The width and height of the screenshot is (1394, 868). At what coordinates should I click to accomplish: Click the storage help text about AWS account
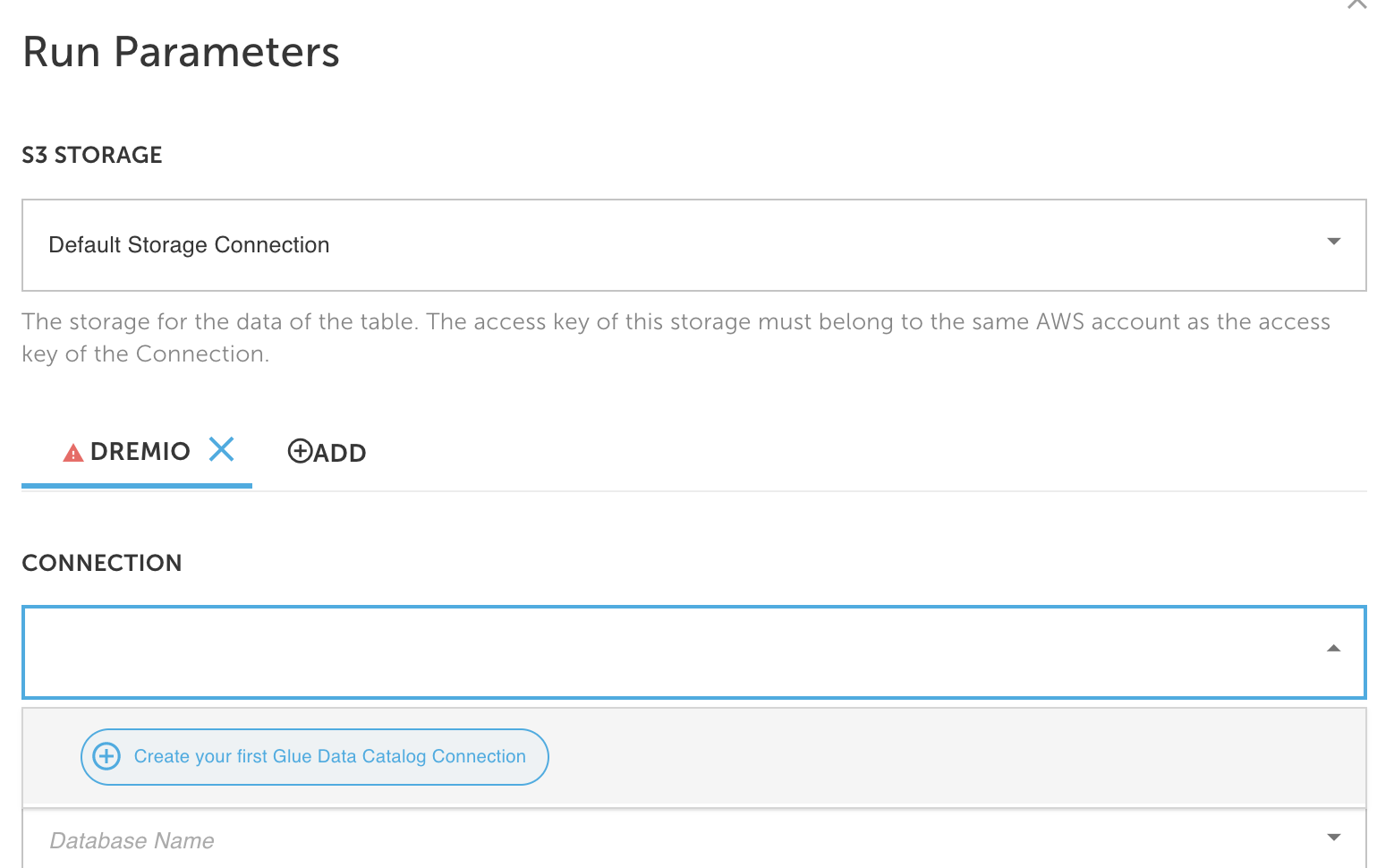(x=676, y=337)
